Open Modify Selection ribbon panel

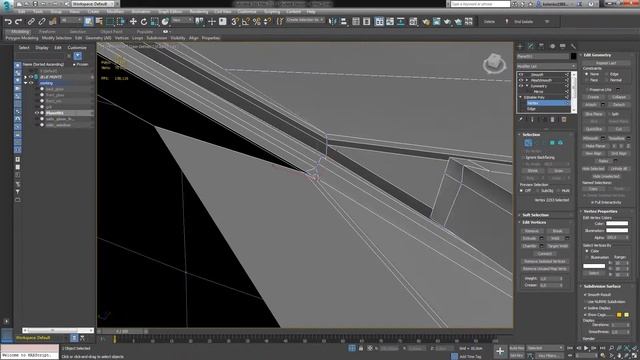click(57, 38)
